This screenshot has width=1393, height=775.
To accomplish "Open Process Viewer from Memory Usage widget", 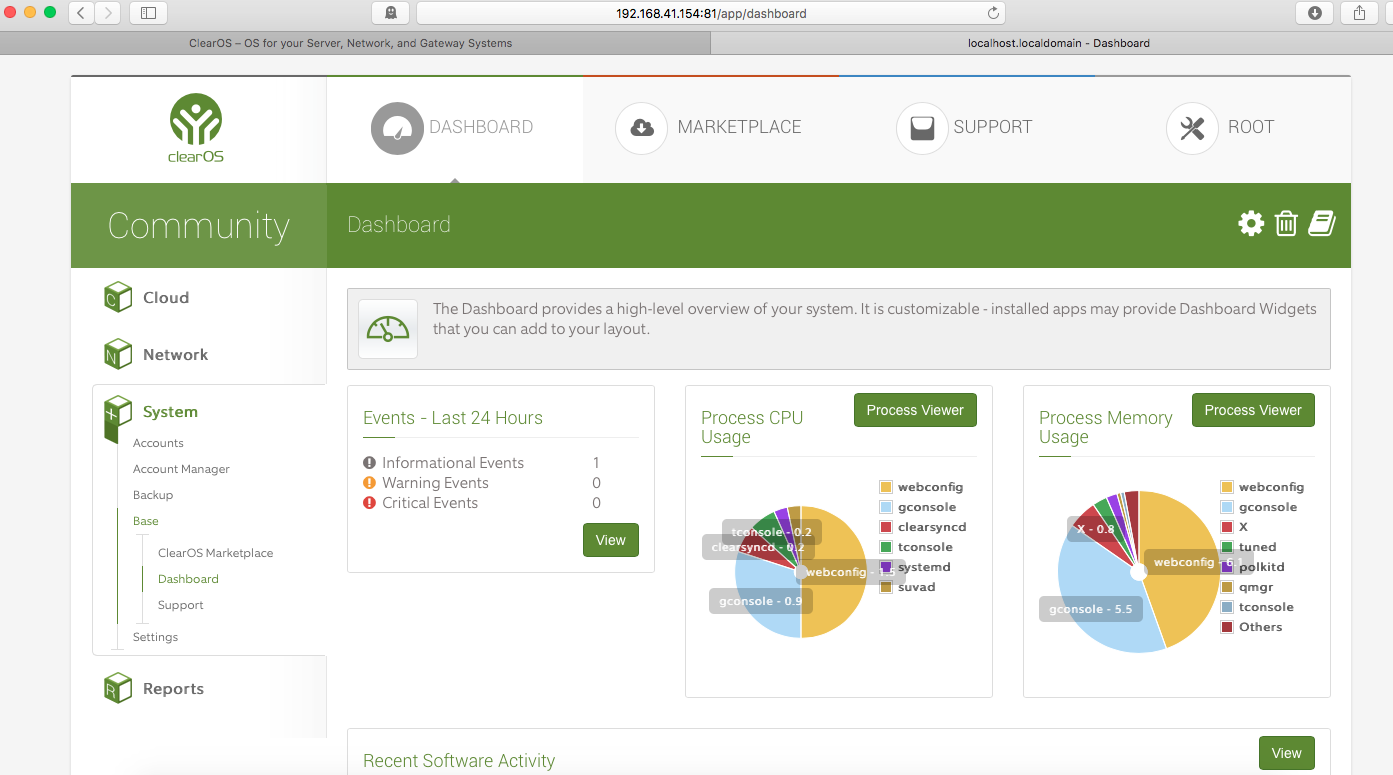I will (1253, 410).
